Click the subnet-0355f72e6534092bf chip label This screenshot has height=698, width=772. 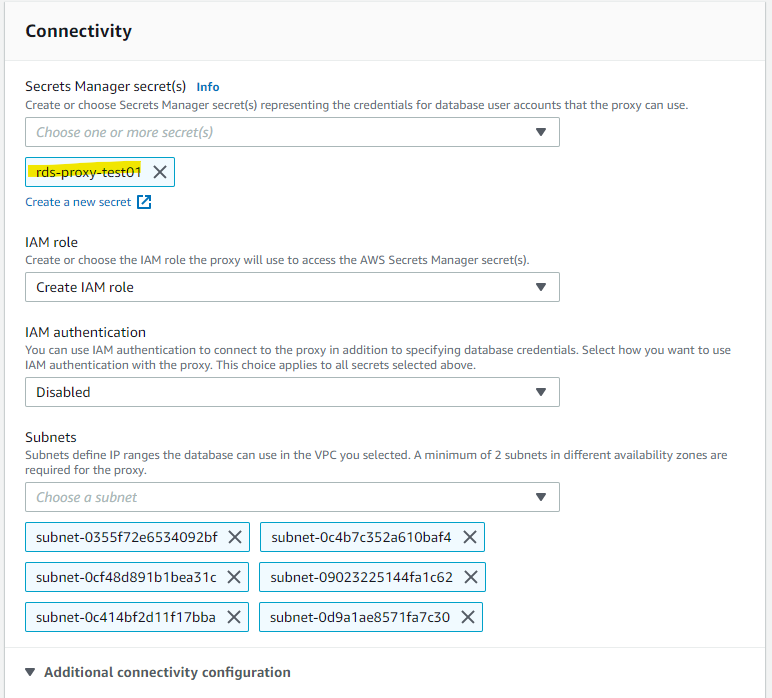pos(127,537)
